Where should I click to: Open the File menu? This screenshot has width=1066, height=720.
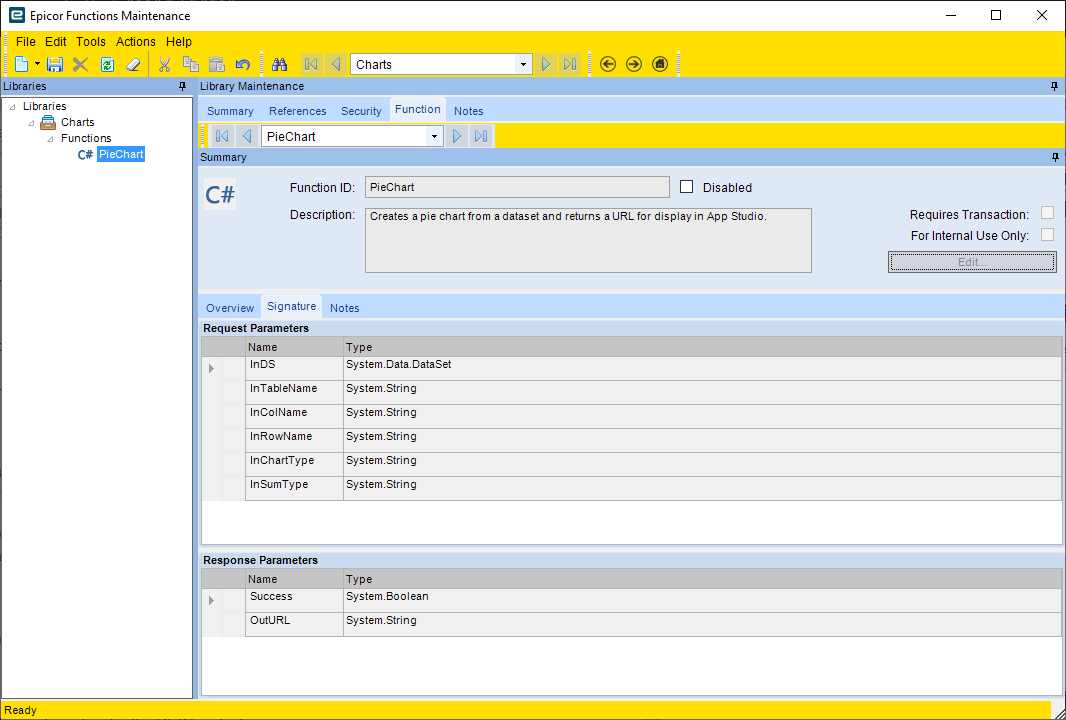point(25,41)
